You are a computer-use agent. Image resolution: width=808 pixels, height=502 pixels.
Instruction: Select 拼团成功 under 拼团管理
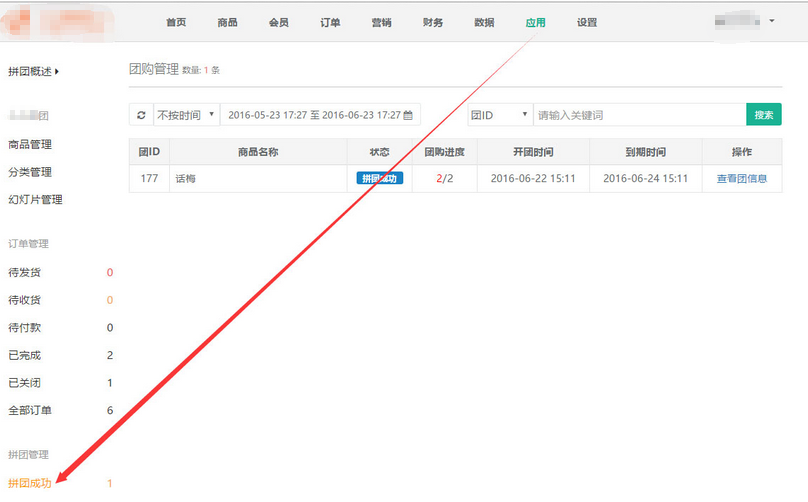coord(30,483)
